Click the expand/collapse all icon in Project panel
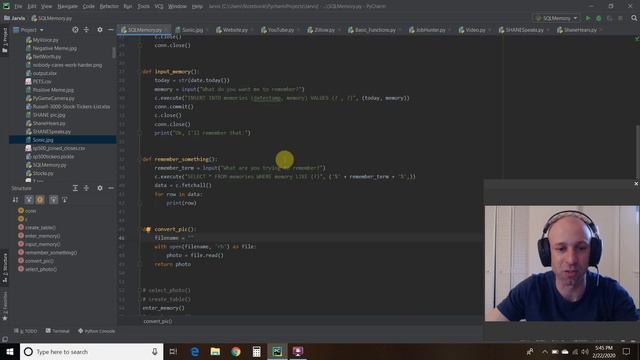 (x=86, y=30)
